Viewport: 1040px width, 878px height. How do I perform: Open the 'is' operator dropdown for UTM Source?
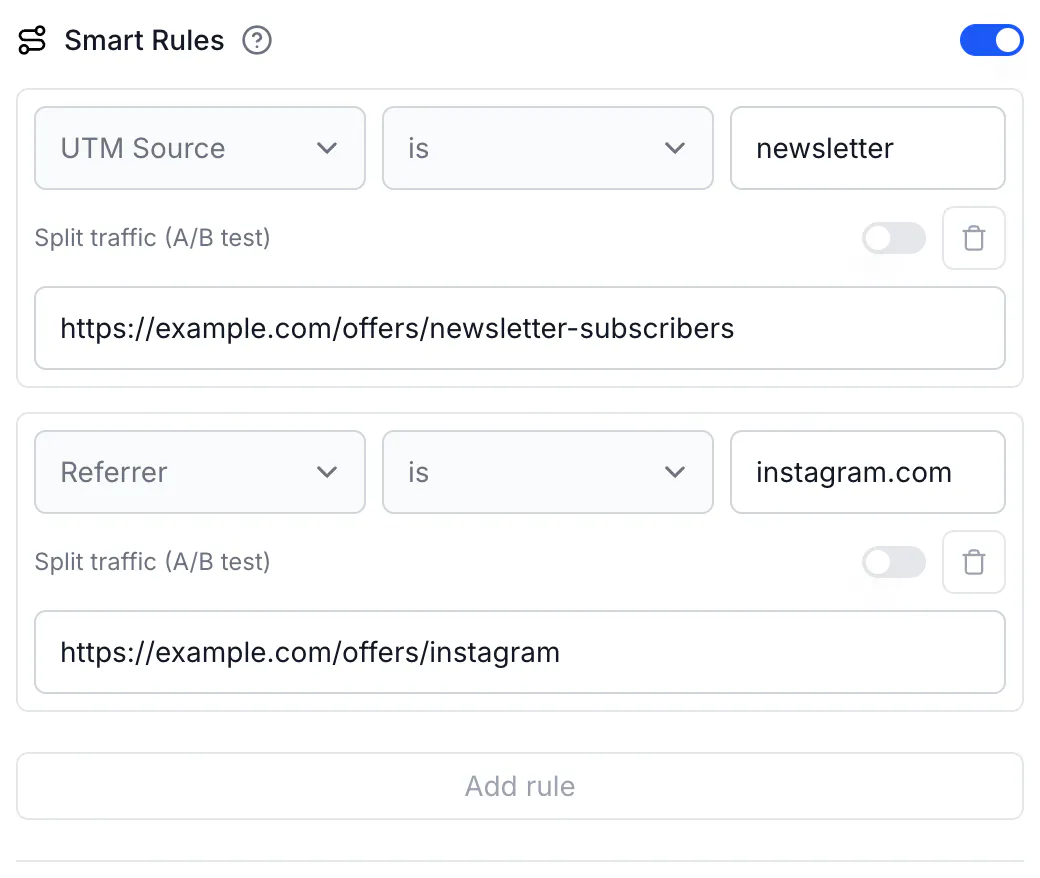click(548, 149)
